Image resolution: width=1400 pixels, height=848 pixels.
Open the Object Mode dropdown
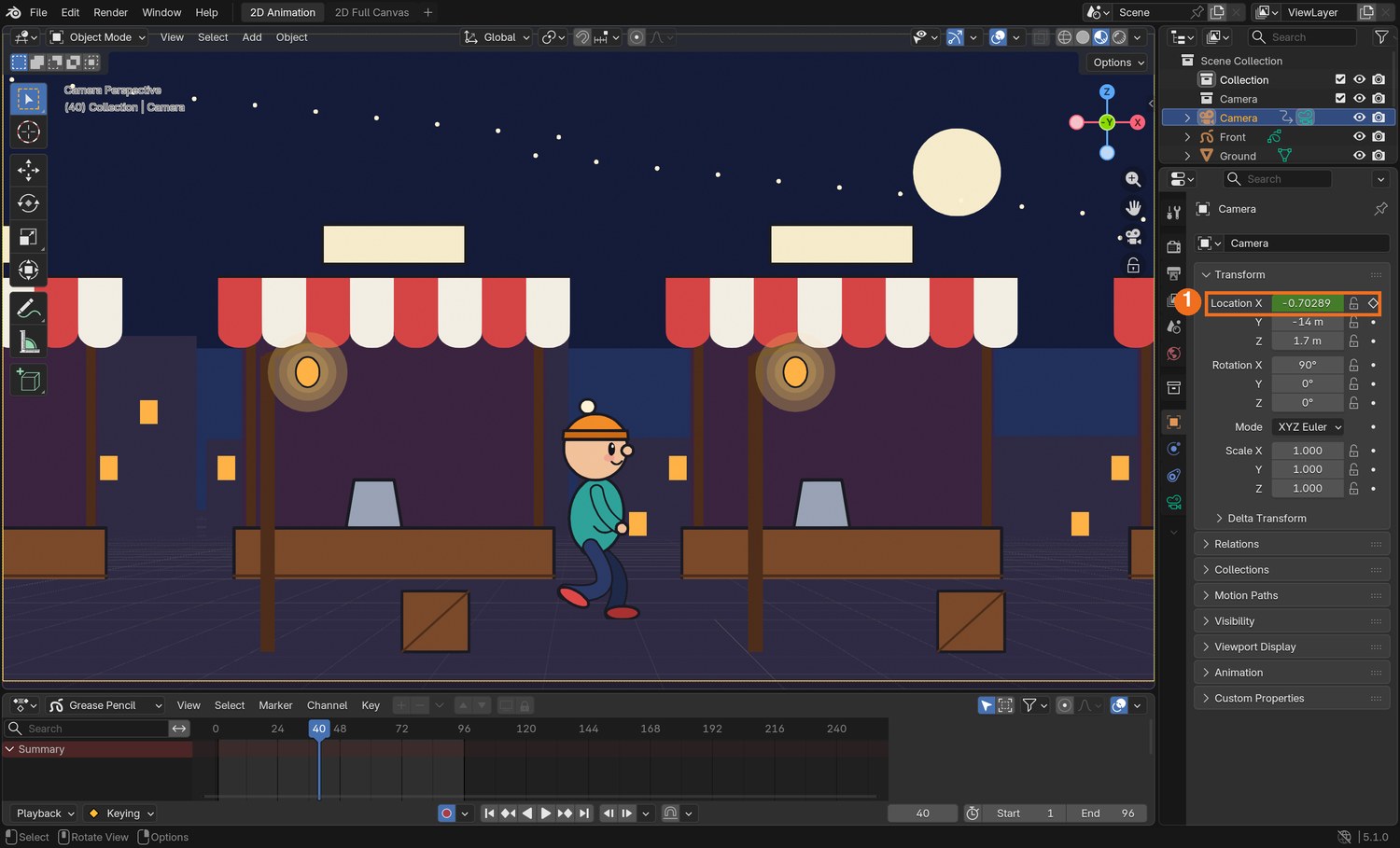(x=98, y=37)
